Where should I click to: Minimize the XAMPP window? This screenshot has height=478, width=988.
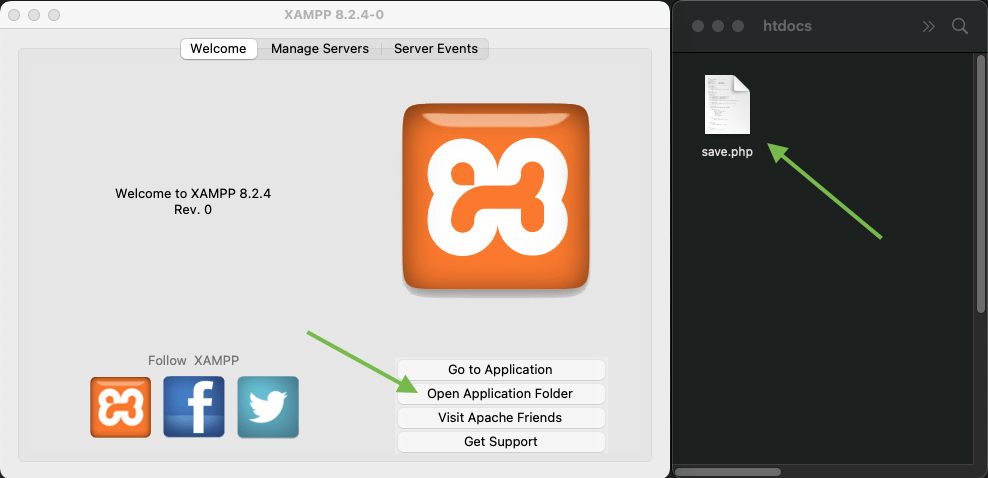pos(34,16)
